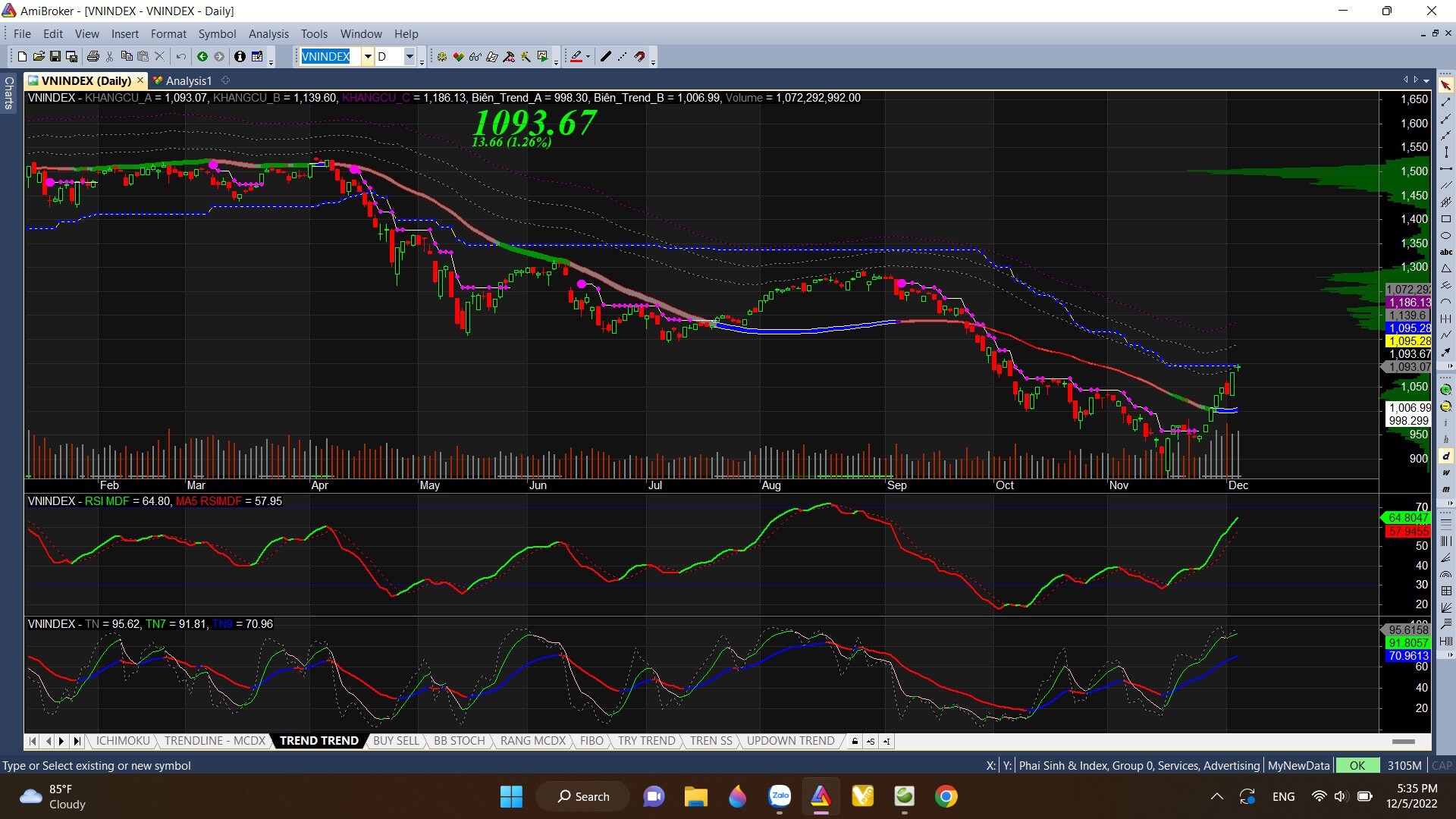Image resolution: width=1456 pixels, height=819 pixels.
Task: Select the zig-zag line drawing tool
Action: coord(1446,335)
